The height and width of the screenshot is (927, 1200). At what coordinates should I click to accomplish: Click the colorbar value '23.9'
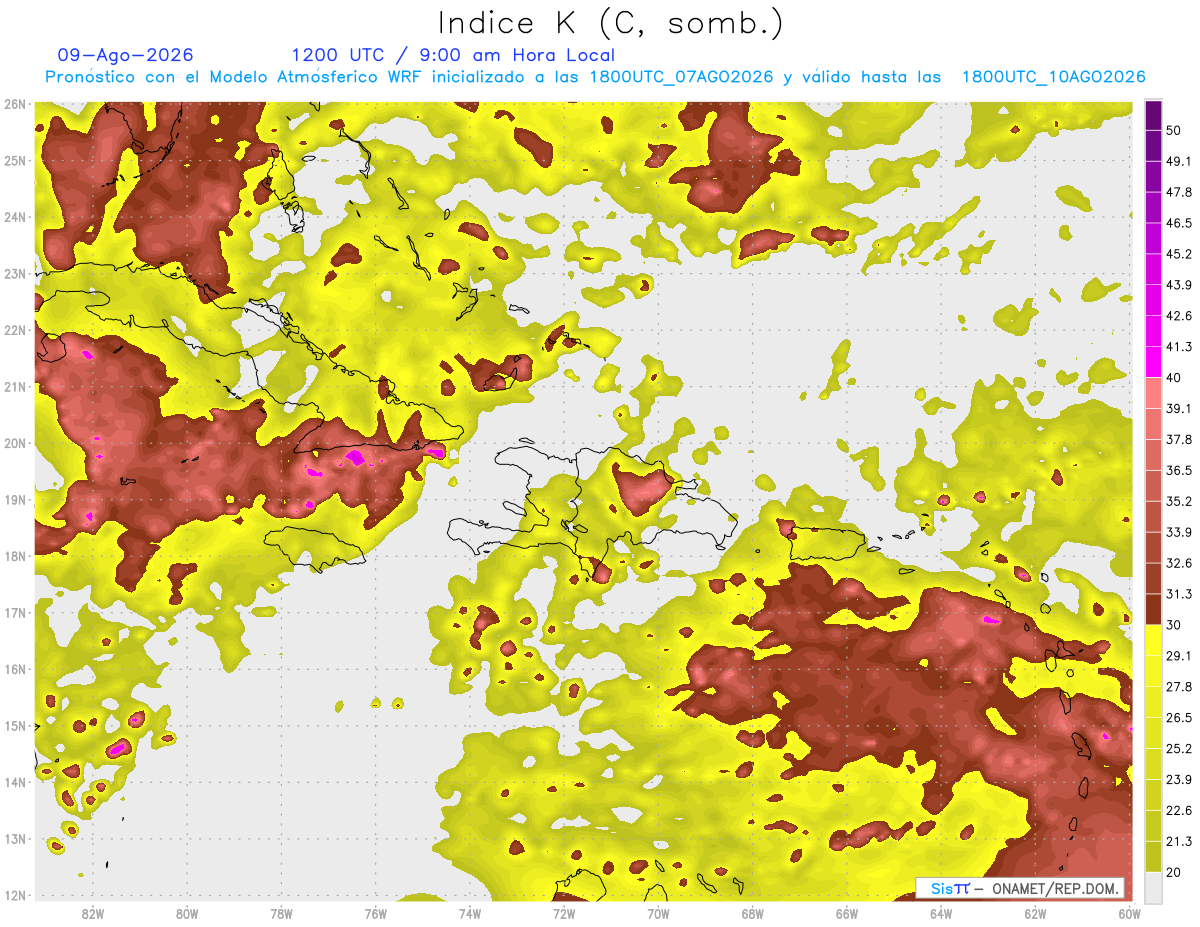(x=1179, y=780)
